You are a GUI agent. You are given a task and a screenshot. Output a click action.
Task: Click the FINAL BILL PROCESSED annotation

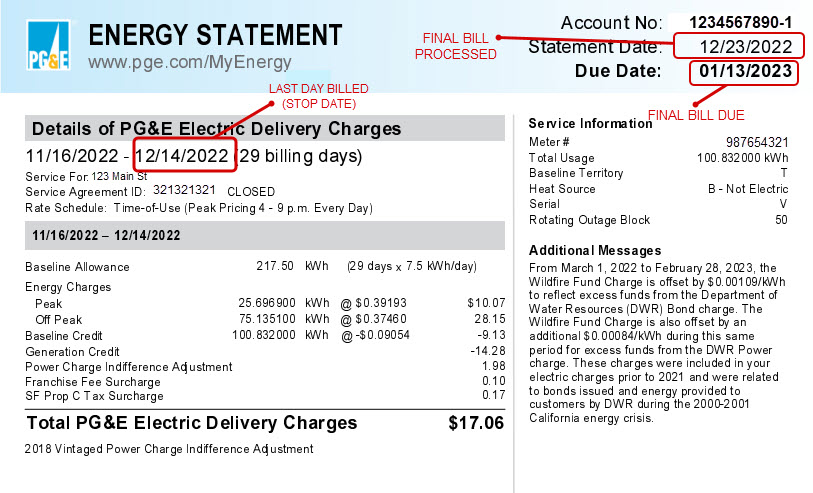coord(455,46)
